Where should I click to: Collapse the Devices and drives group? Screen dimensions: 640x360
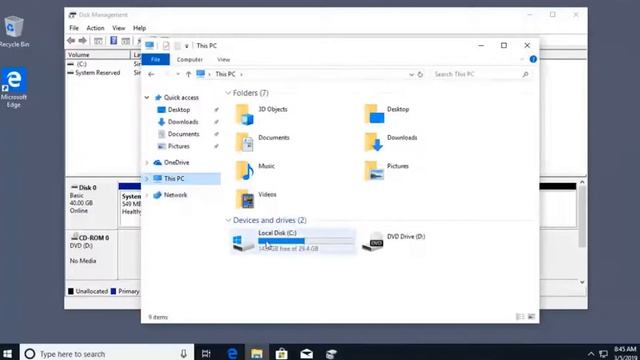click(228, 220)
